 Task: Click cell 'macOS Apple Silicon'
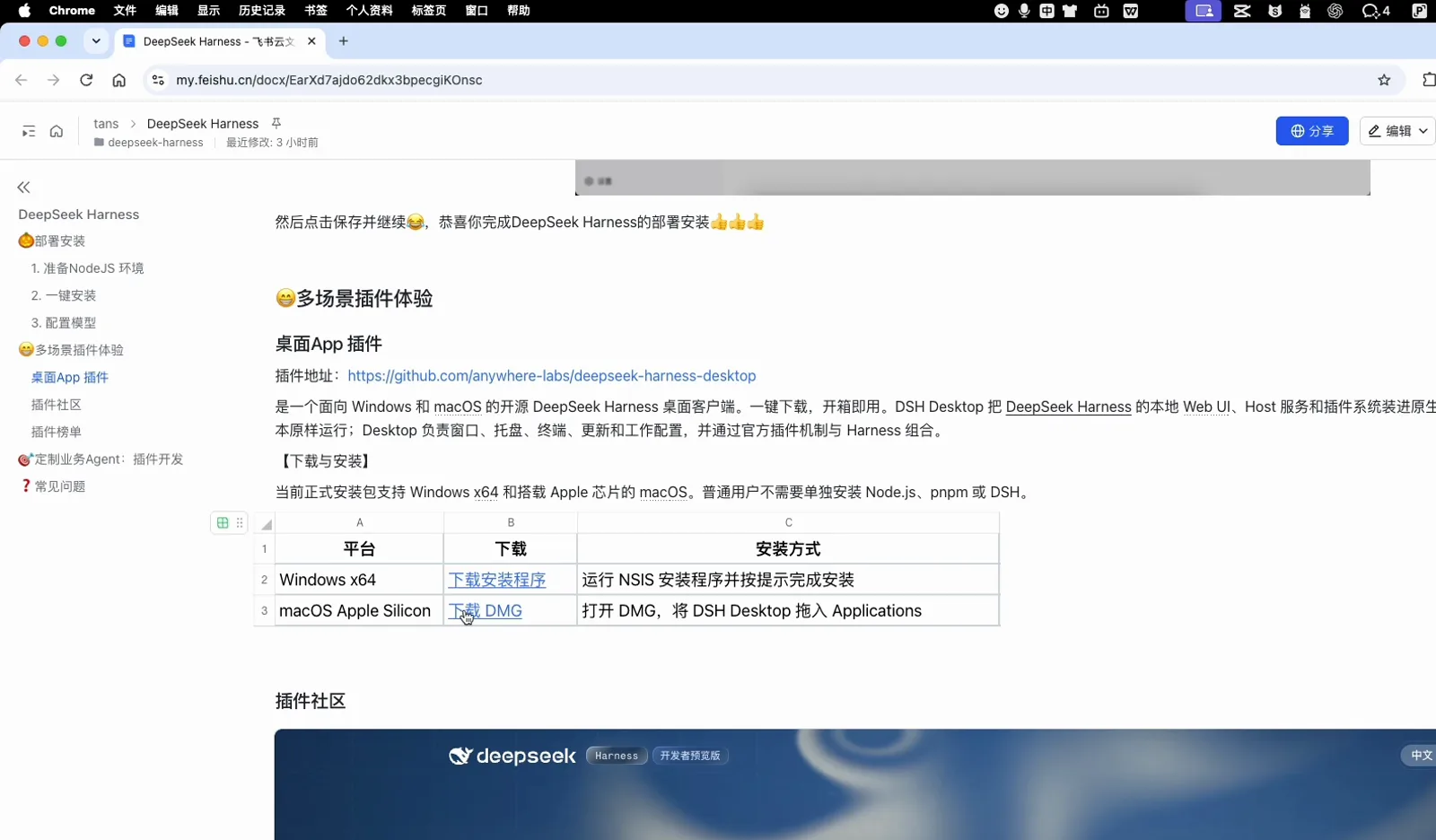click(359, 611)
